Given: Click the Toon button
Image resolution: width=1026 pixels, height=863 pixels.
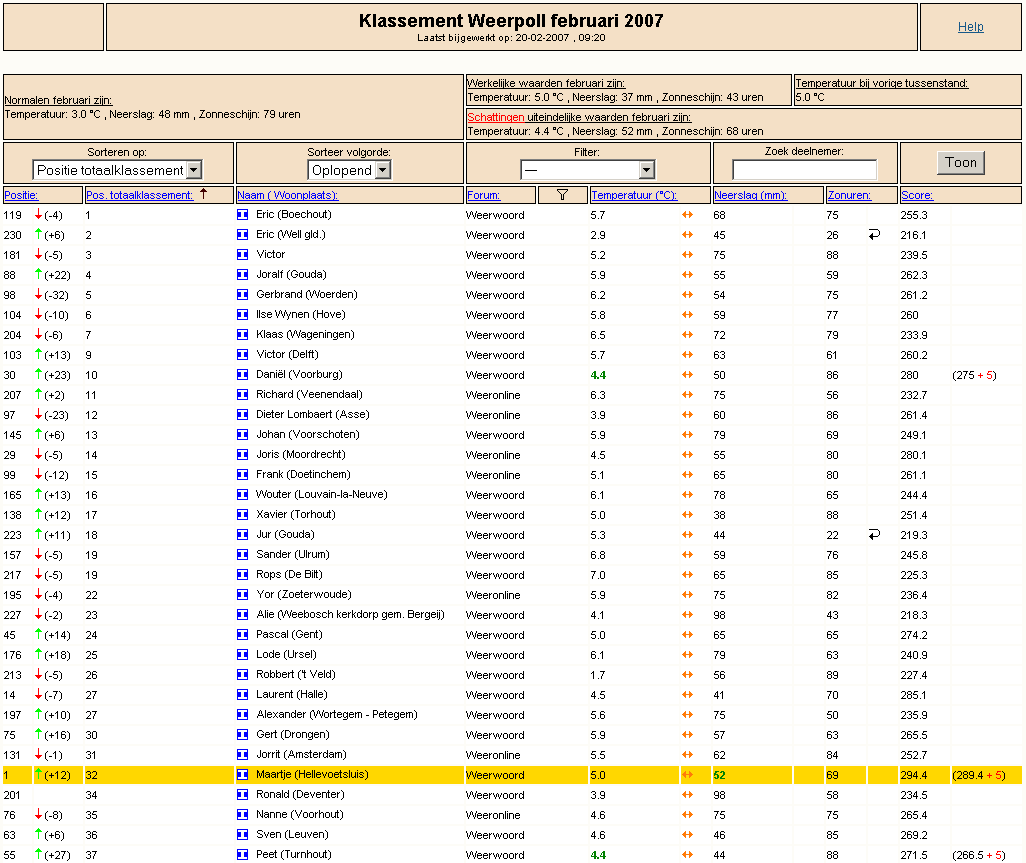Looking at the screenshot, I should 961,163.
